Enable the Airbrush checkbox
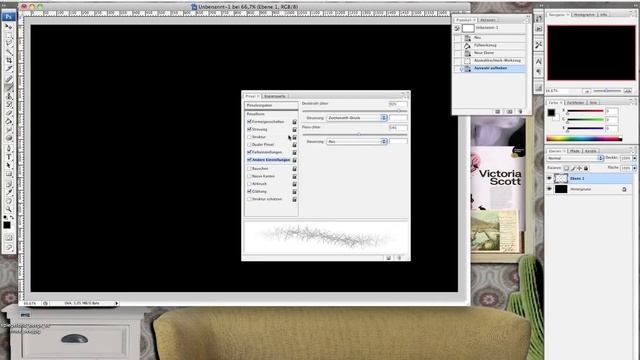This screenshot has height=360, width=640. [249, 184]
